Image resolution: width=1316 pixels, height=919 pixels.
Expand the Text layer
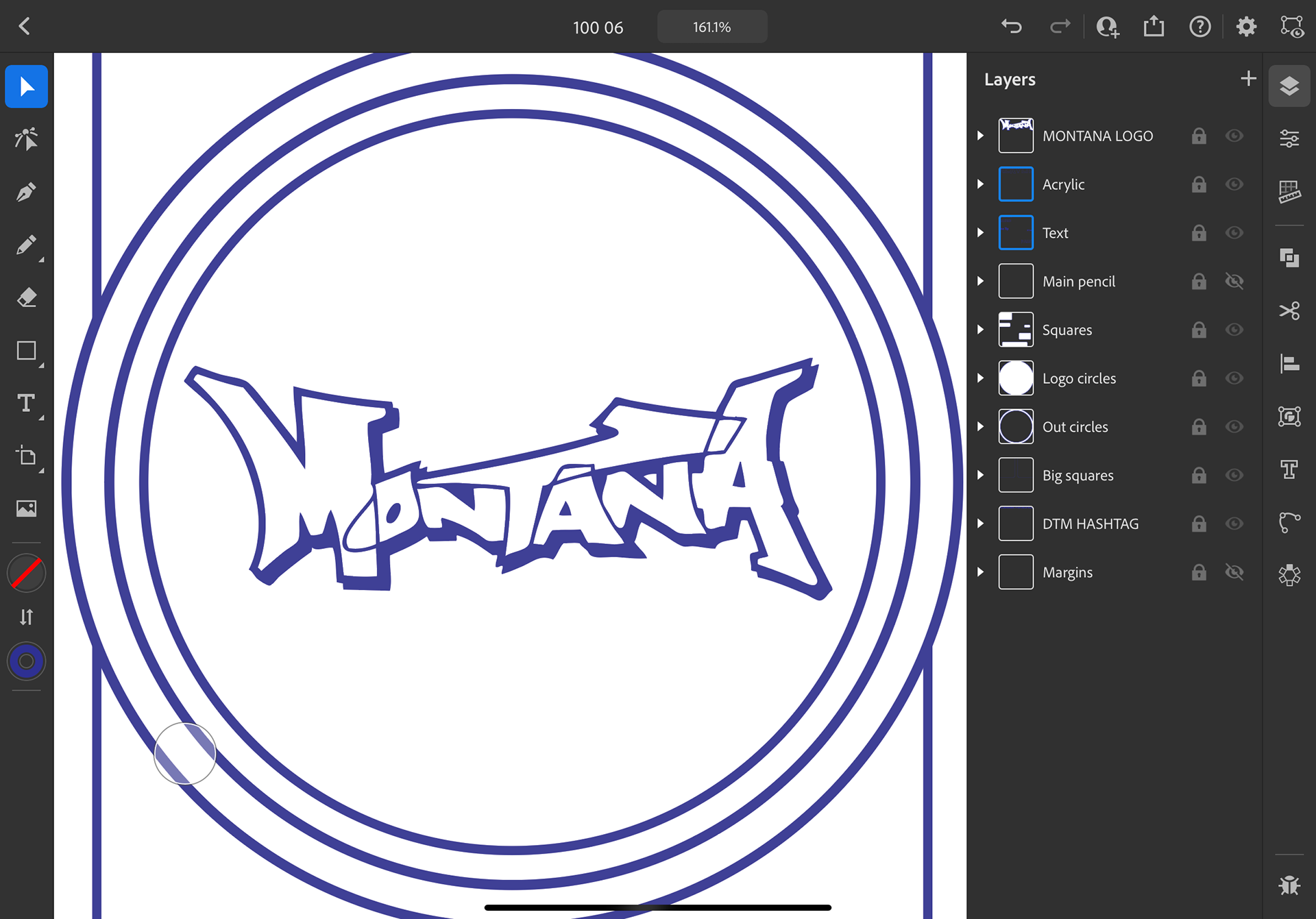[981, 233]
